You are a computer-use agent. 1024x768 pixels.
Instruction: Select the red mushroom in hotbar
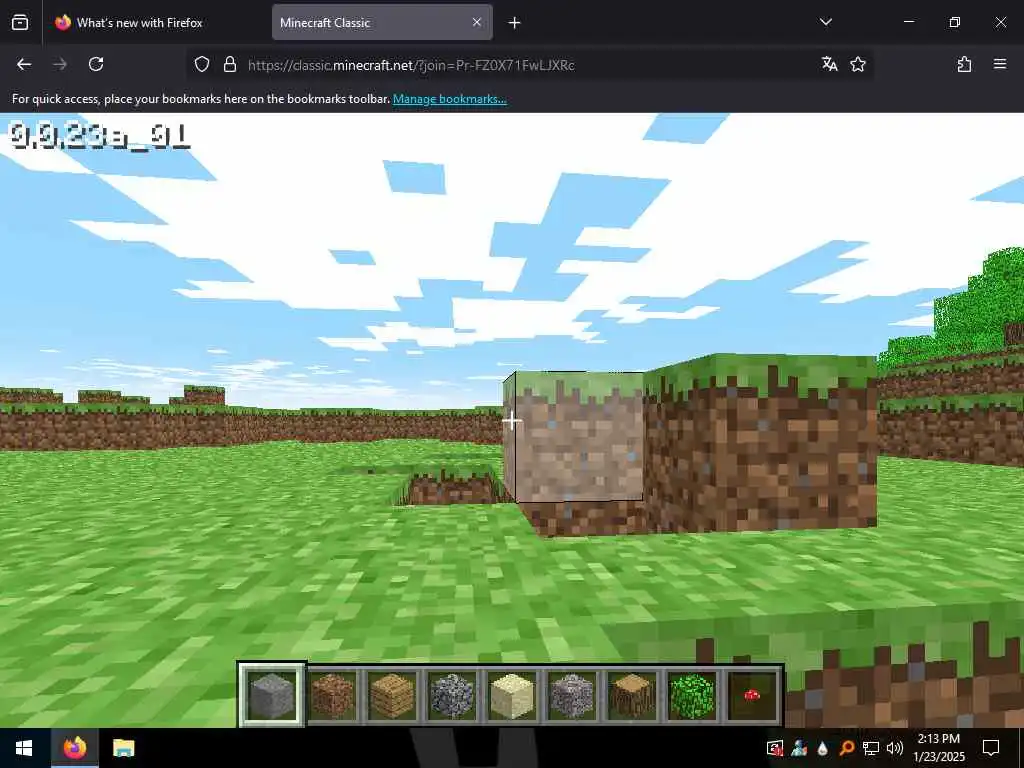752,696
